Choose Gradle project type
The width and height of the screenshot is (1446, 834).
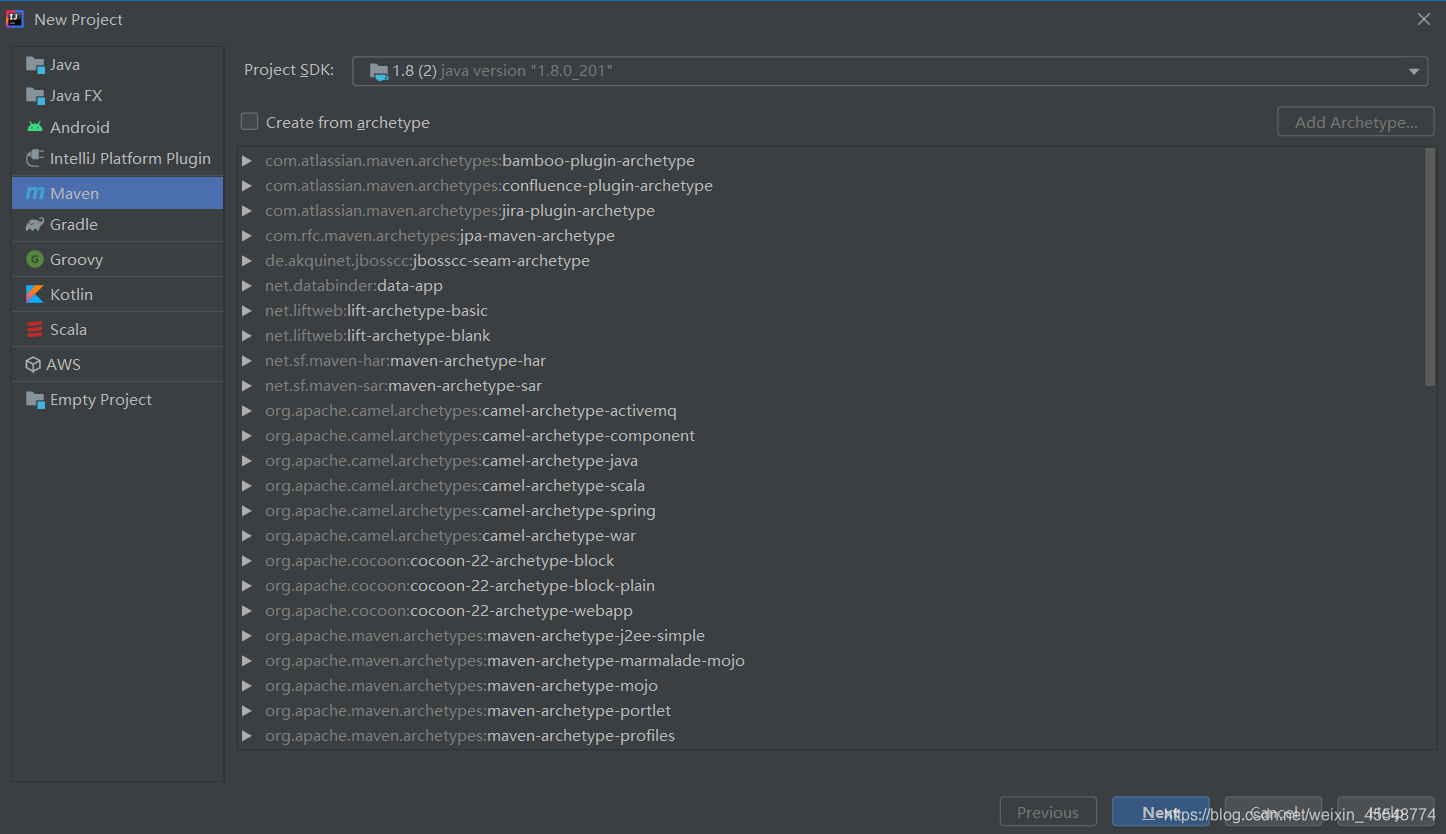pos(118,225)
